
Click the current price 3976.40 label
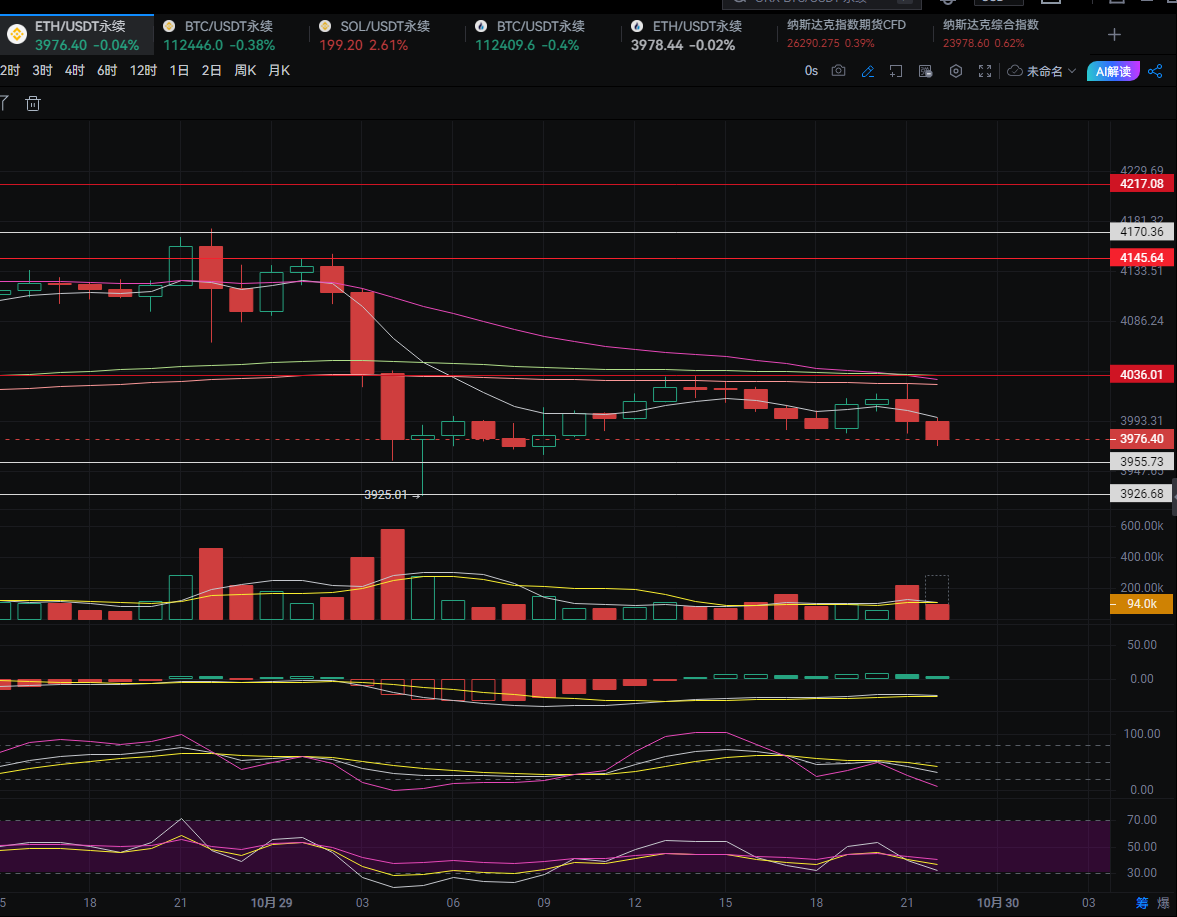pyautogui.click(x=1141, y=439)
